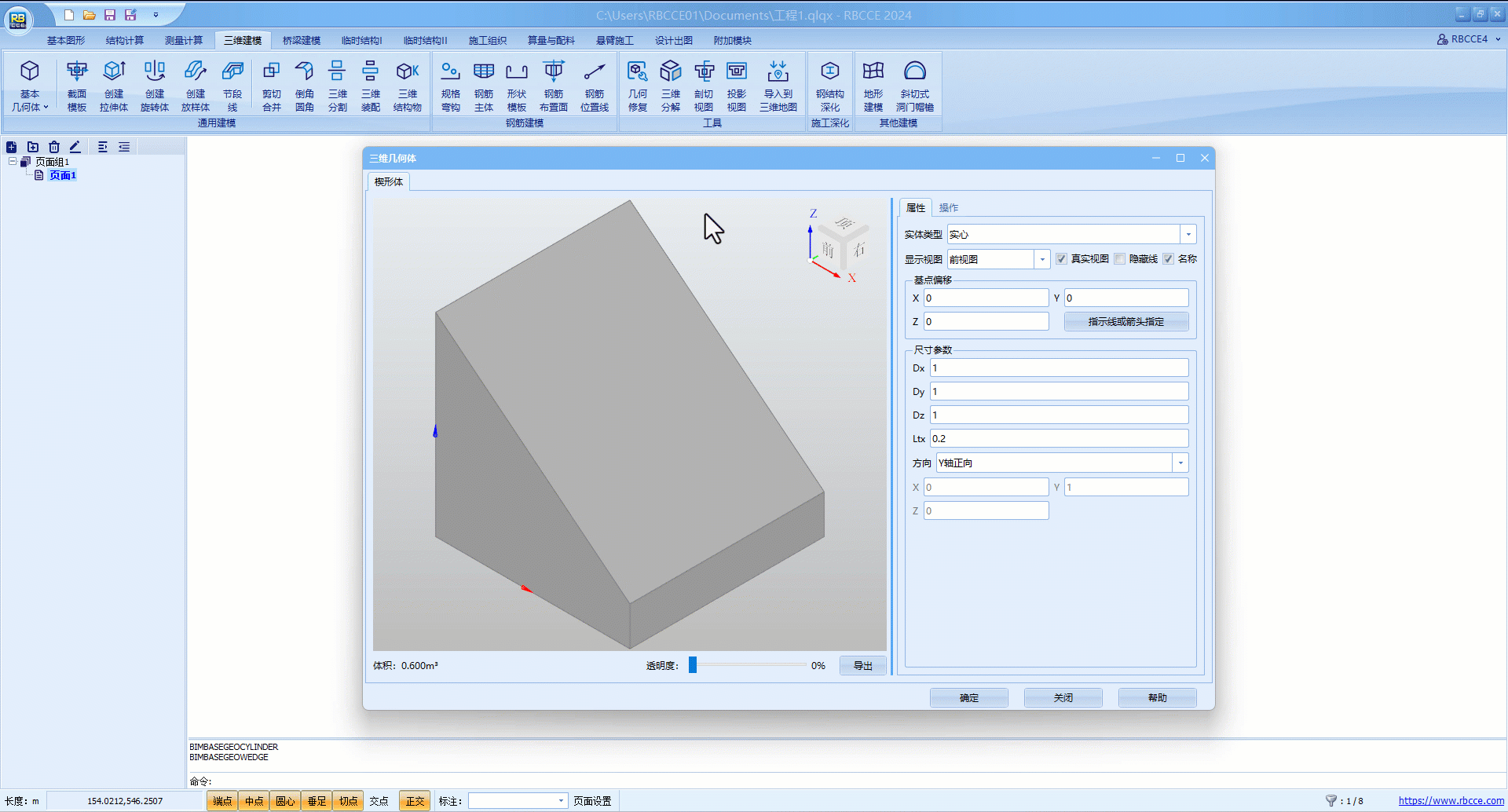Open the 桥梁建模 ribbon tab
Image resolution: width=1508 pixels, height=812 pixels.
[x=302, y=41]
